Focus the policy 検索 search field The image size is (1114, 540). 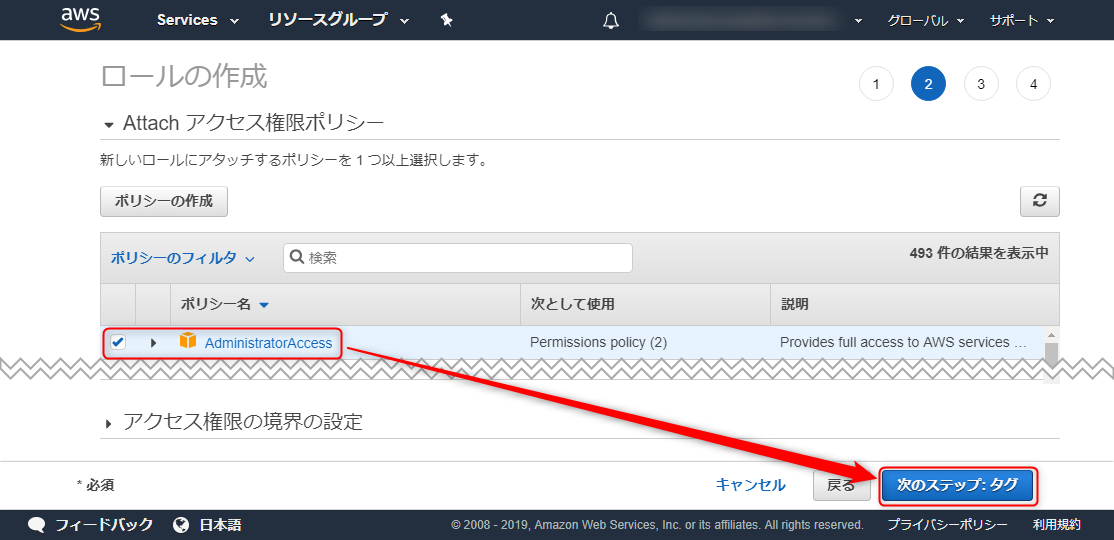click(458, 258)
